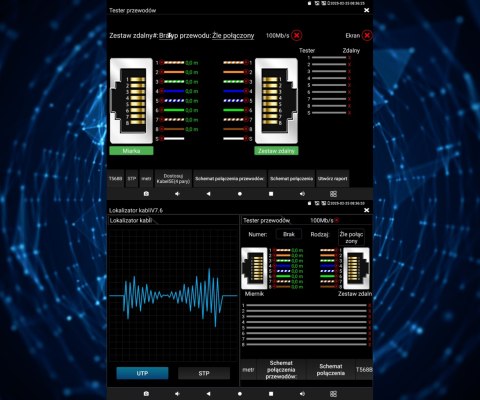Click Dostosuj Kabel5E(4 pary) button
The height and width of the screenshot is (400, 480).
click(173, 179)
